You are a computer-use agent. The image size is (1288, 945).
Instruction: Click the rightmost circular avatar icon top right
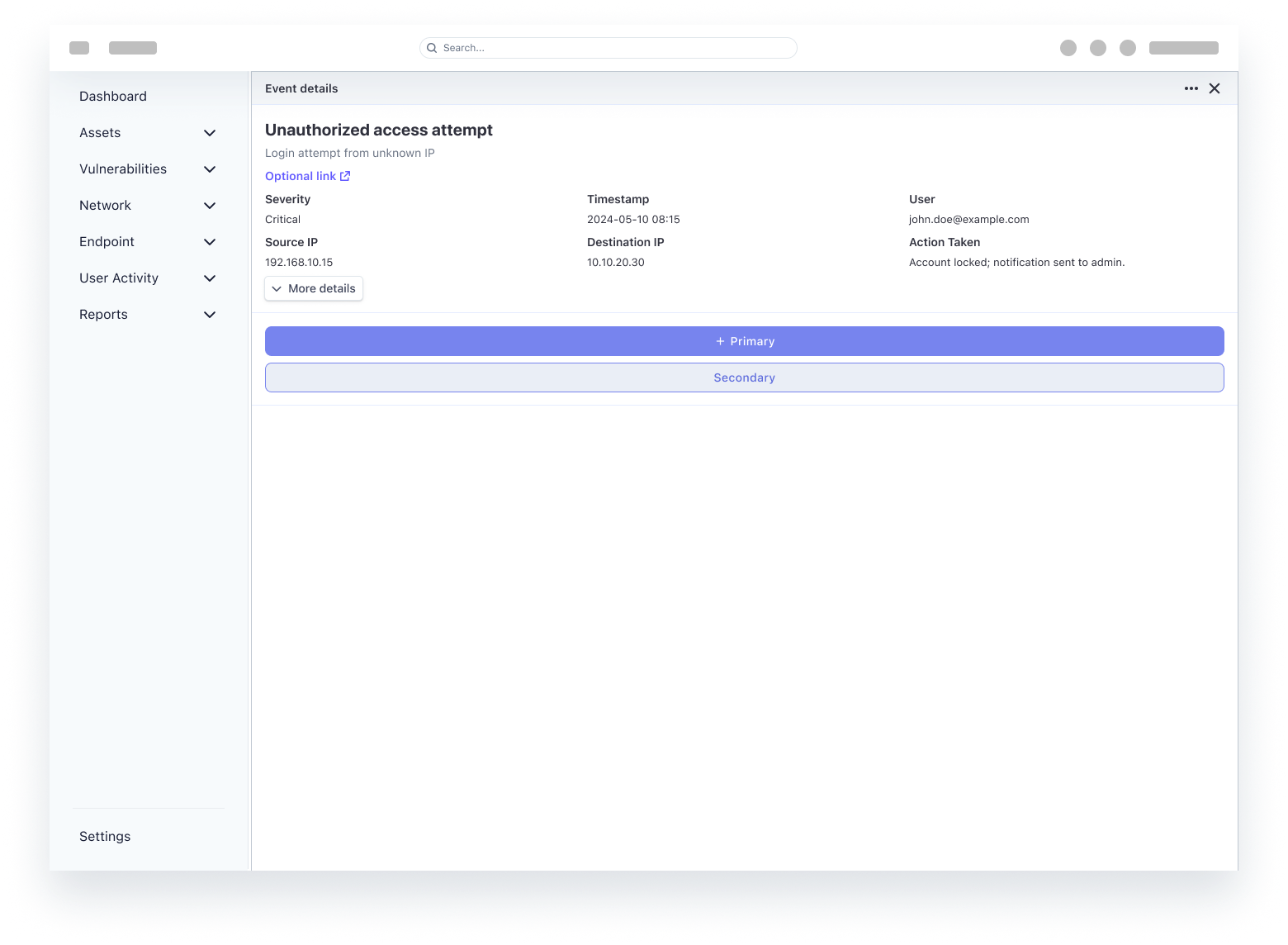pyautogui.click(x=1128, y=48)
